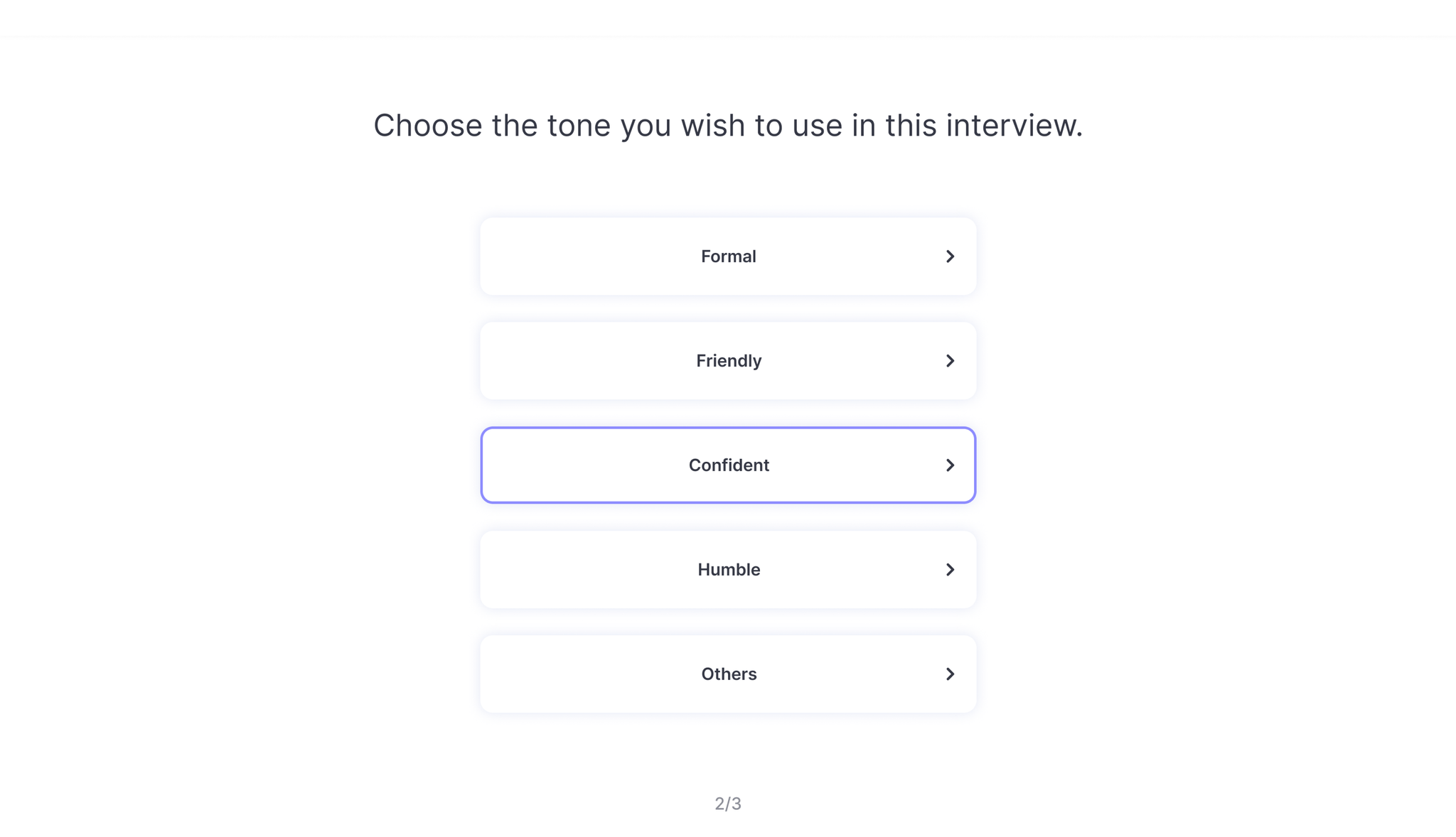
Task: Expand the Others choice for custom tone
Action: pyautogui.click(x=728, y=674)
